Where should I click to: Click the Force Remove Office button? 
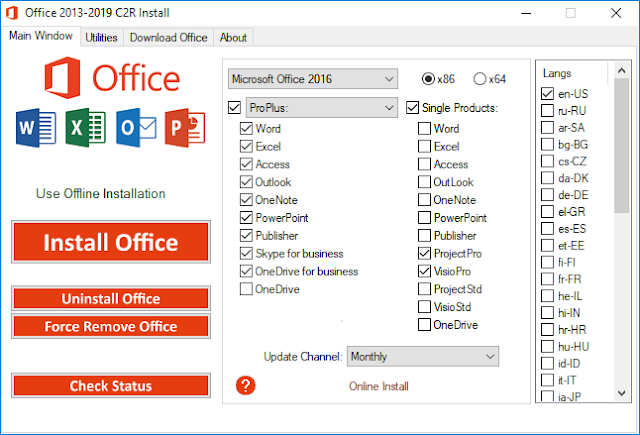(111, 326)
